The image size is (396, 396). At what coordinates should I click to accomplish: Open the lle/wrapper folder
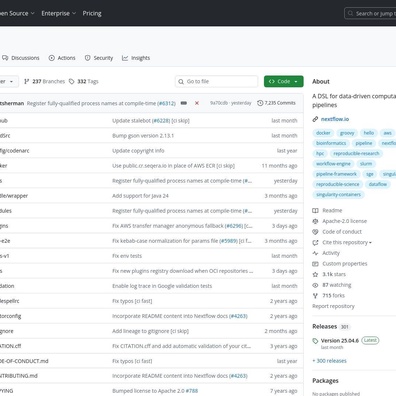pos(14,196)
